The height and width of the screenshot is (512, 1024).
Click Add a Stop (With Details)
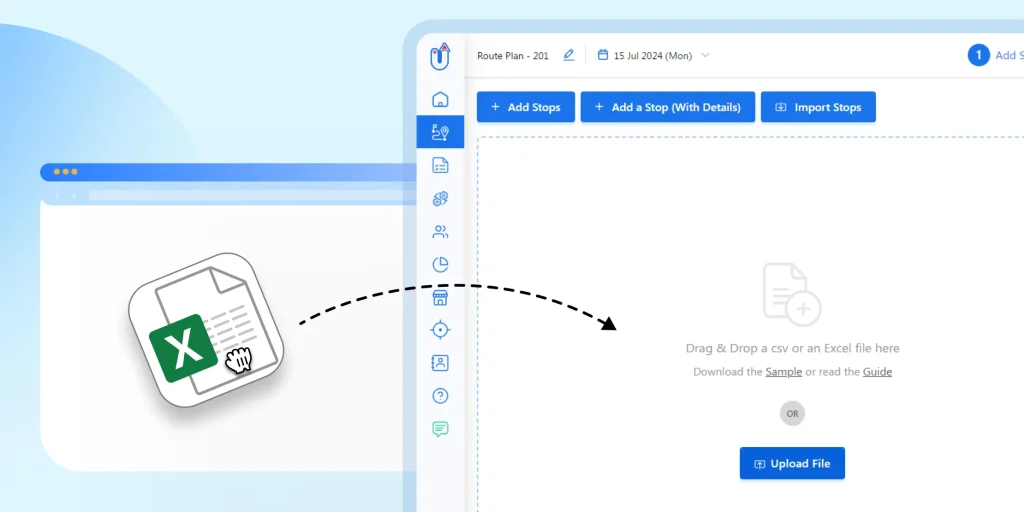tap(667, 107)
